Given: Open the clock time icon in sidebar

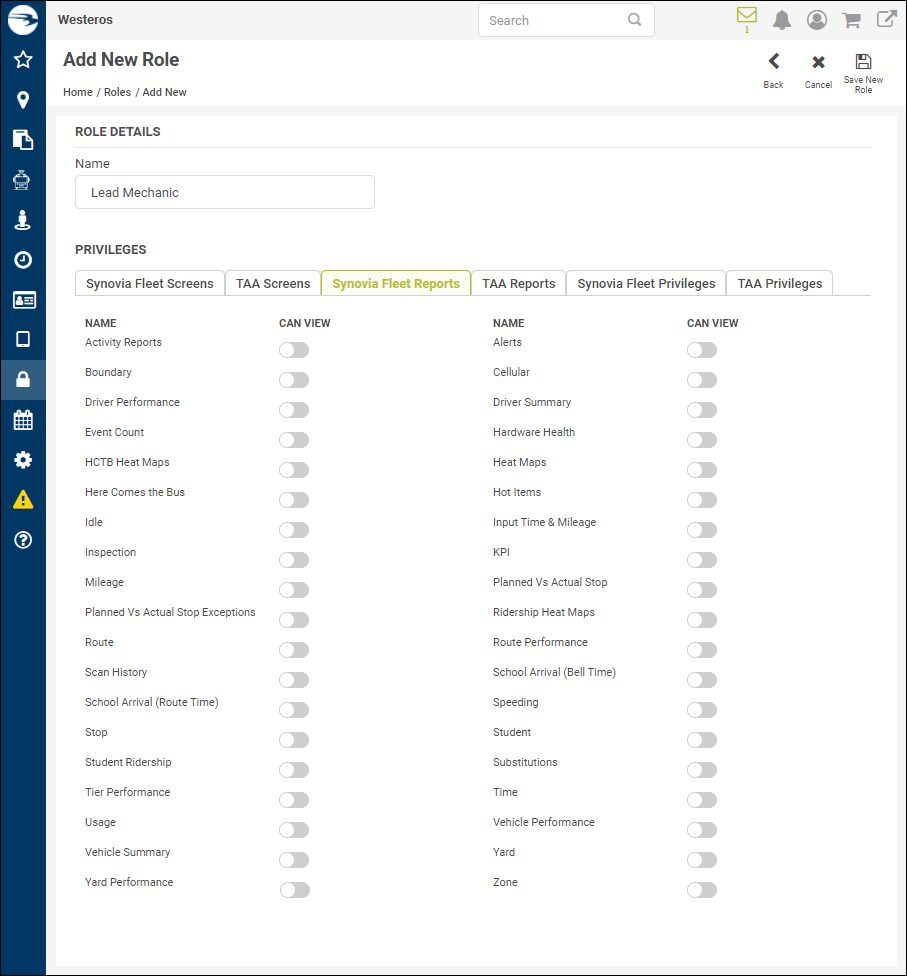Looking at the screenshot, I should tap(23, 260).
